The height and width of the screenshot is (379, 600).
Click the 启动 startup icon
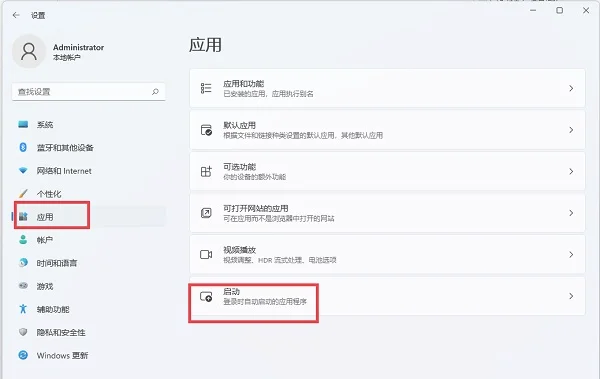pyautogui.click(x=206, y=296)
